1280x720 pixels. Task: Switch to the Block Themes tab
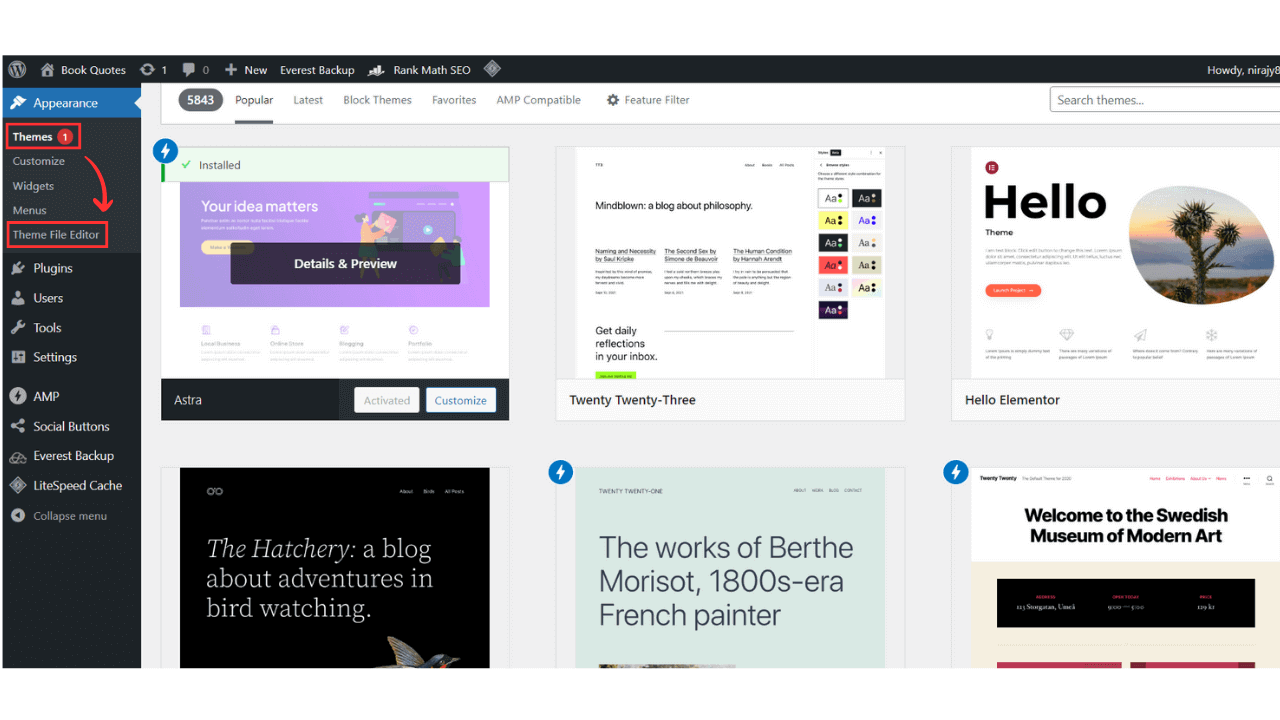tap(377, 100)
